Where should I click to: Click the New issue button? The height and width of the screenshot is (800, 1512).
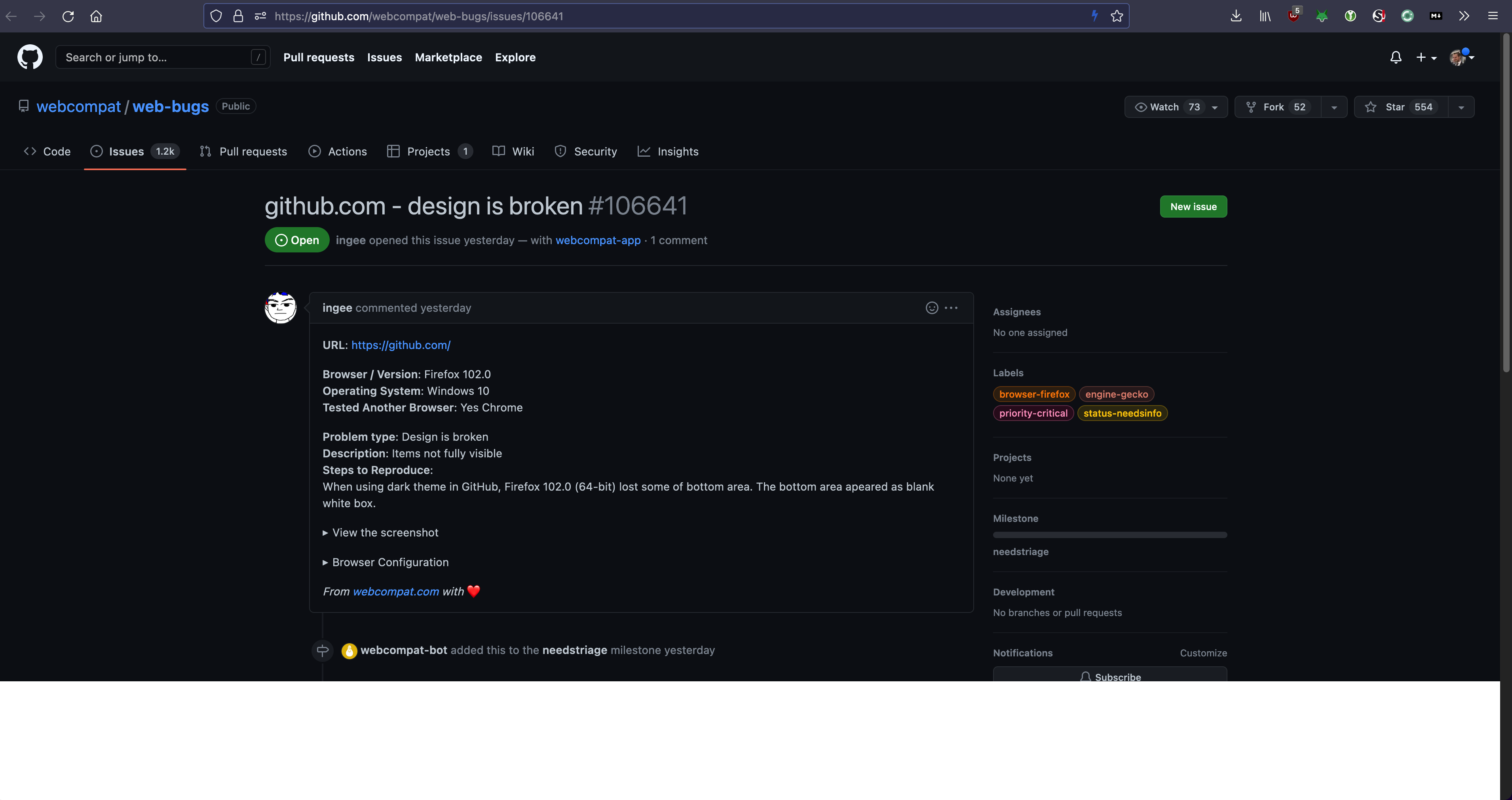[1193, 206]
